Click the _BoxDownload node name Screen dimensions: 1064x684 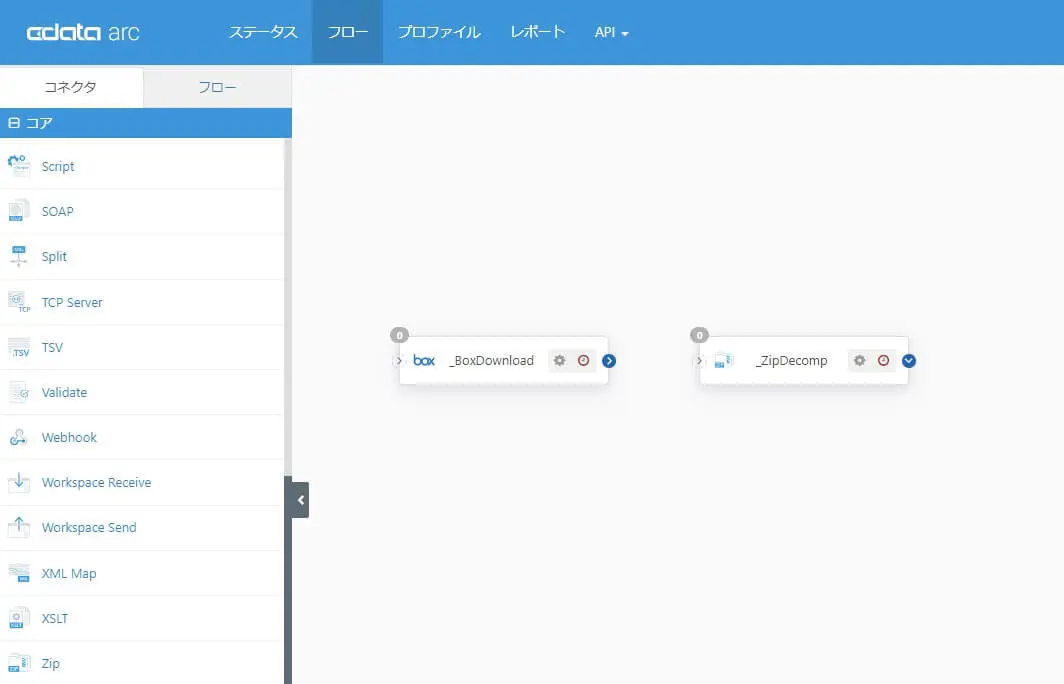point(492,360)
